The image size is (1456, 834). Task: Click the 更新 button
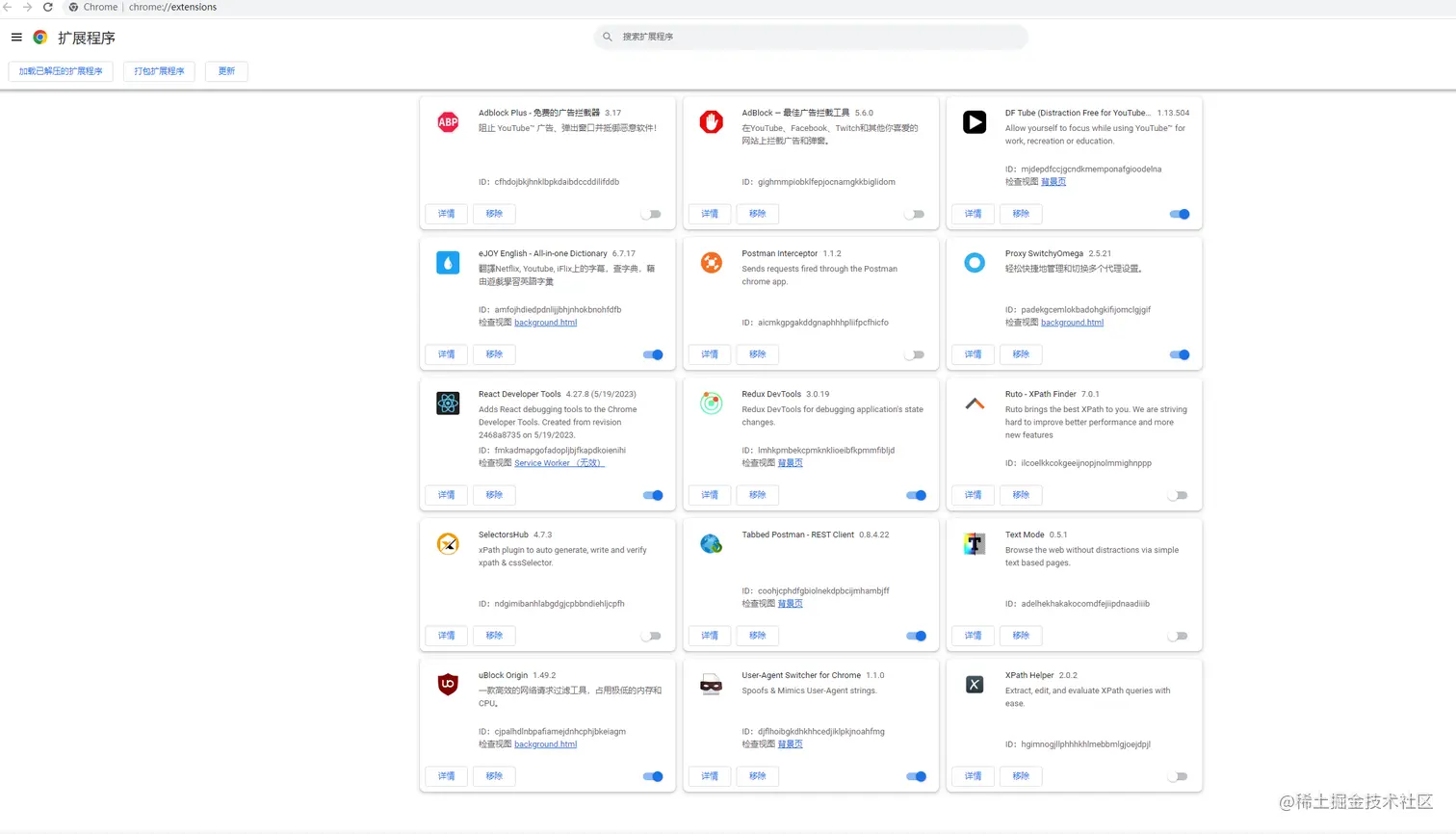[x=226, y=71]
